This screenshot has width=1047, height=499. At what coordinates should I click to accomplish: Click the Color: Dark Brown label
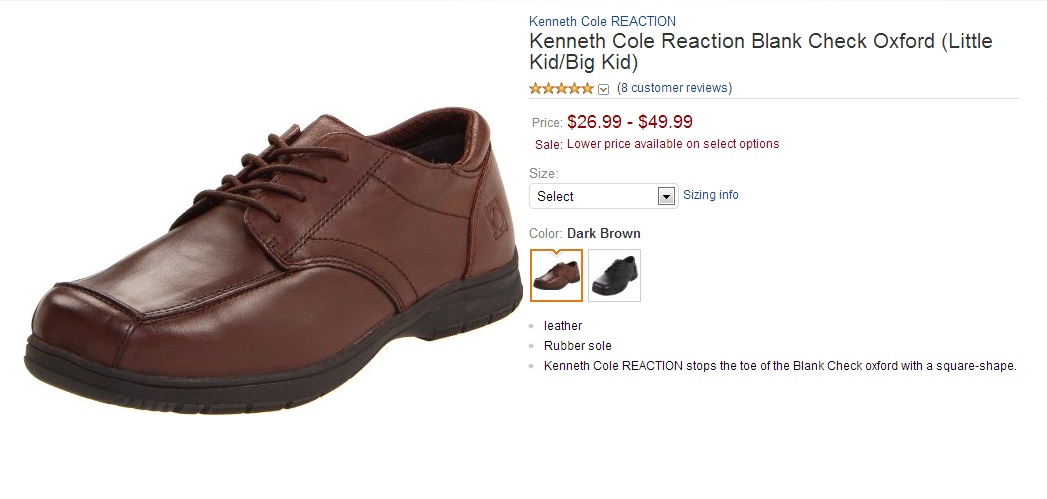585,234
